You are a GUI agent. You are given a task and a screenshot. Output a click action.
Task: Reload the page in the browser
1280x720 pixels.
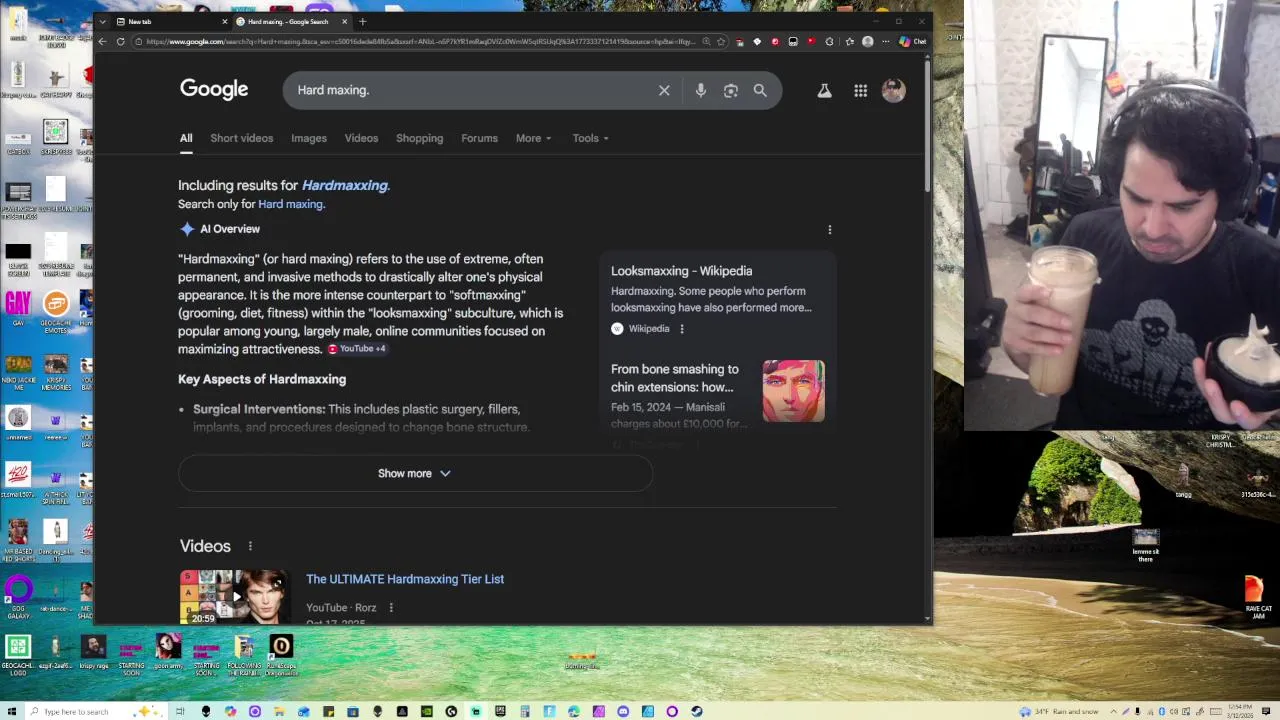coord(120,41)
